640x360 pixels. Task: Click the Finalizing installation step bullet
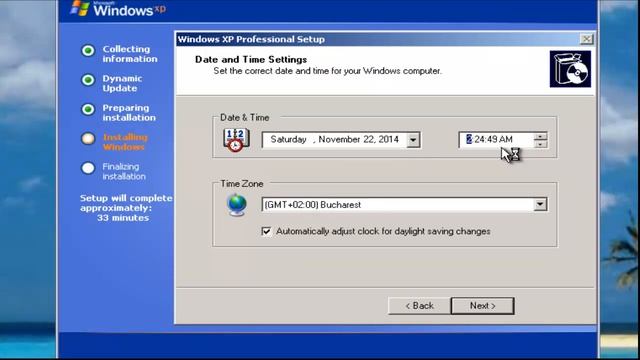tap(88, 168)
